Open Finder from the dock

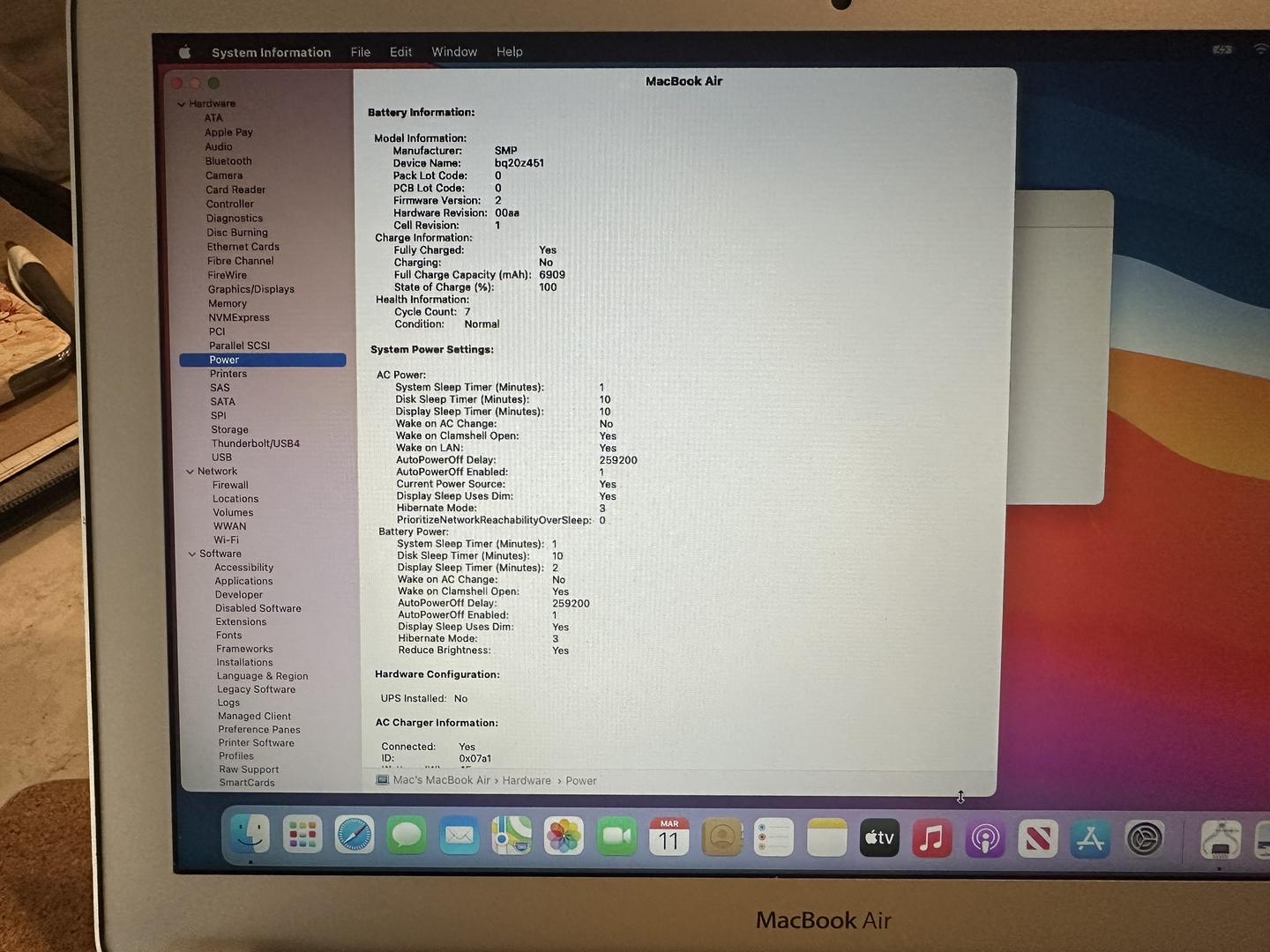coord(250,834)
